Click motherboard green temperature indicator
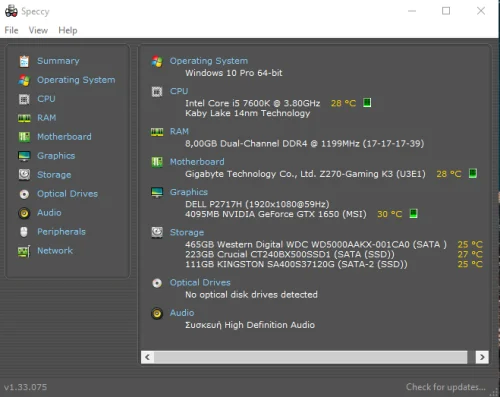The image size is (500, 397). tap(473, 173)
